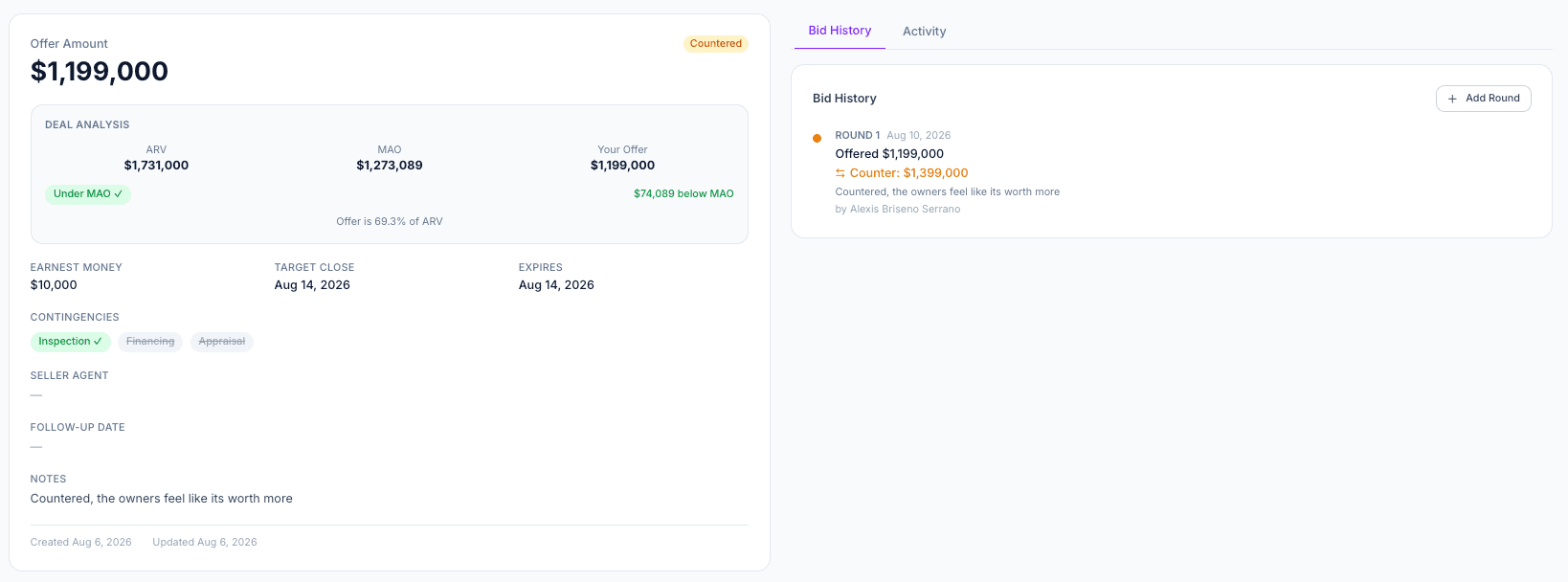Click the ARV value $1,731,000

click(x=156, y=166)
